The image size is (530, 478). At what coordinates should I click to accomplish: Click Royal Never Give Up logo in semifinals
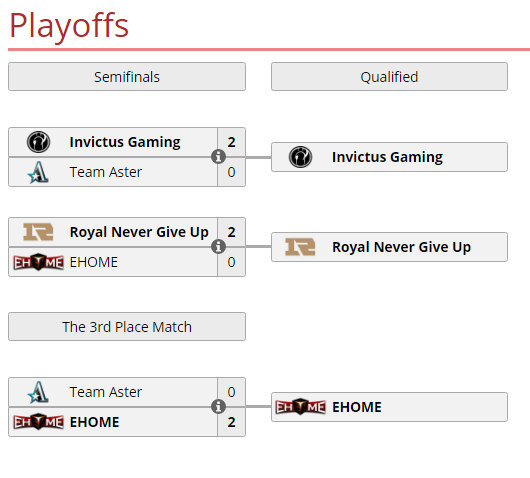[x=38, y=232]
